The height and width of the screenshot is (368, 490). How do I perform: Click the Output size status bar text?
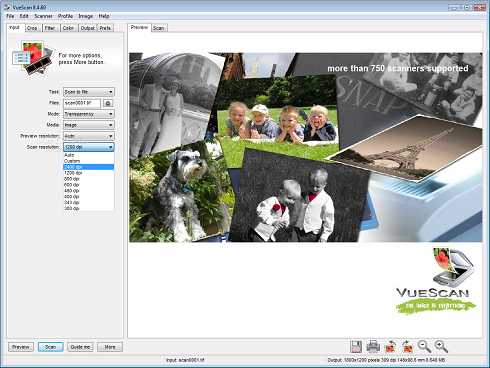(386, 360)
